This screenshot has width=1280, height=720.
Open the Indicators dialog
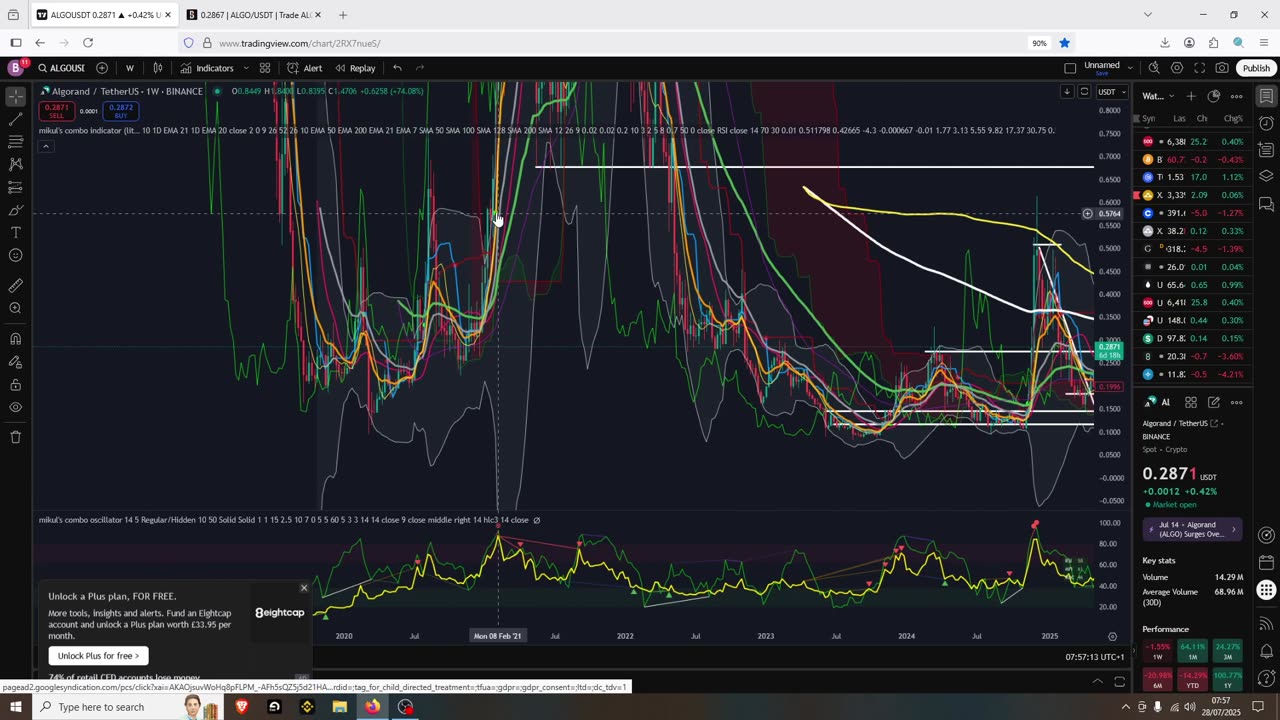(207, 68)
